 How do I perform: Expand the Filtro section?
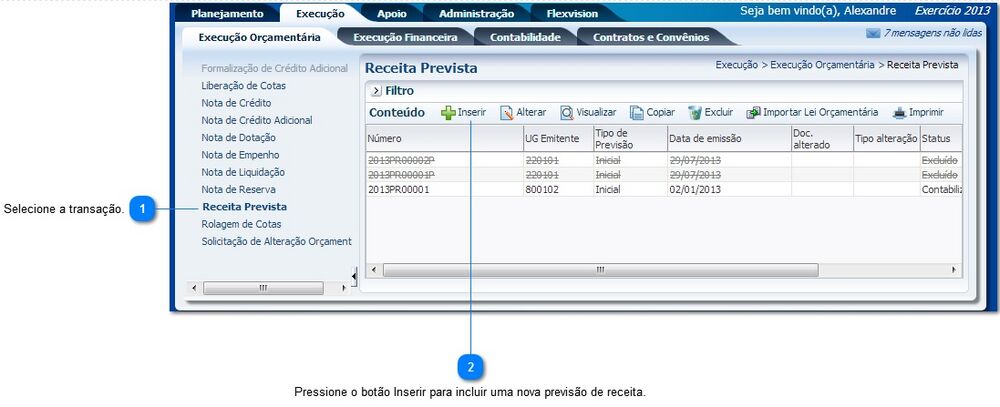click(376, 91)
